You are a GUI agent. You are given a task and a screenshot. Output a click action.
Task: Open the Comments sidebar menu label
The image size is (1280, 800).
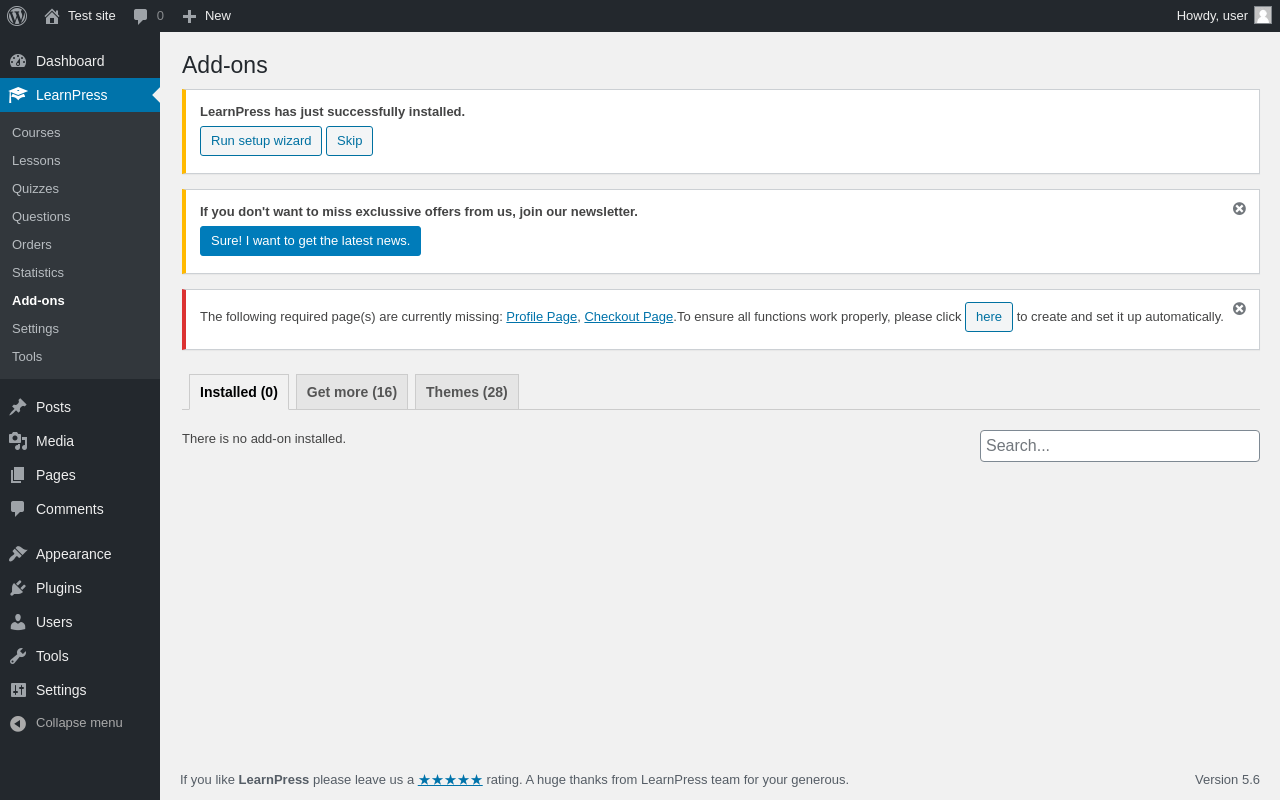(x=70, y=509)
